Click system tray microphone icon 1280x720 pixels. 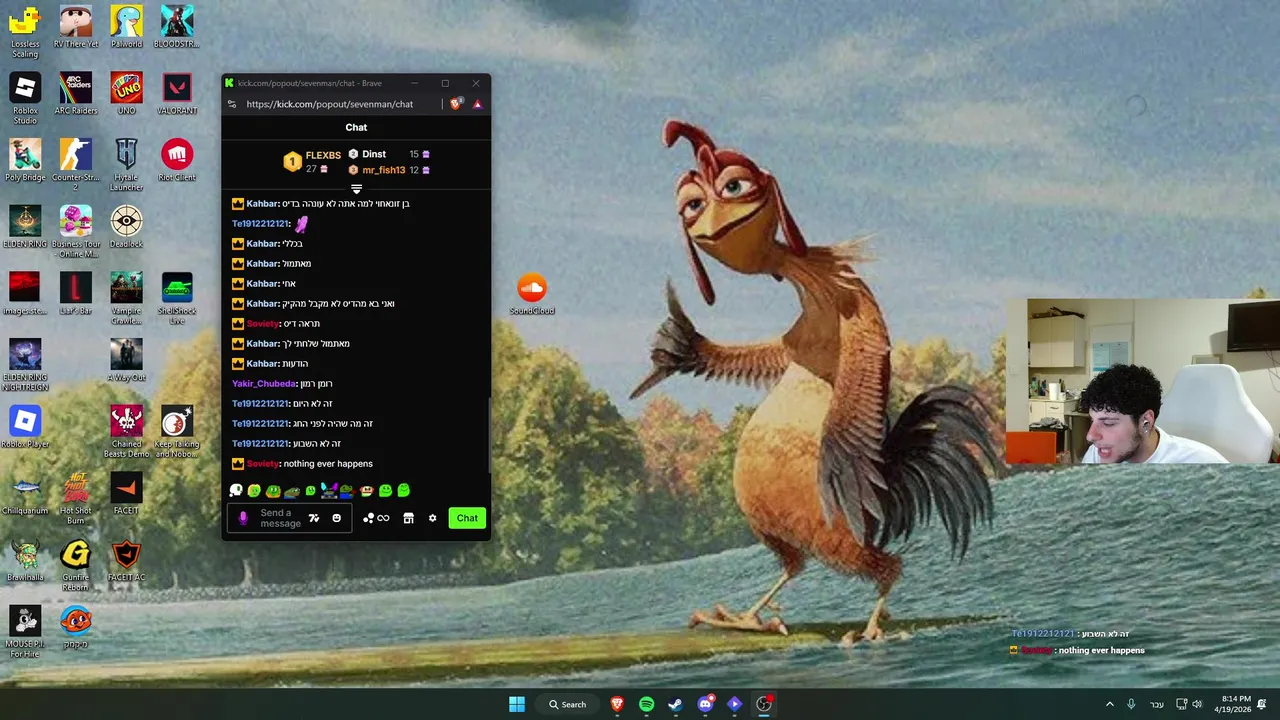[x=1131, y=704]
